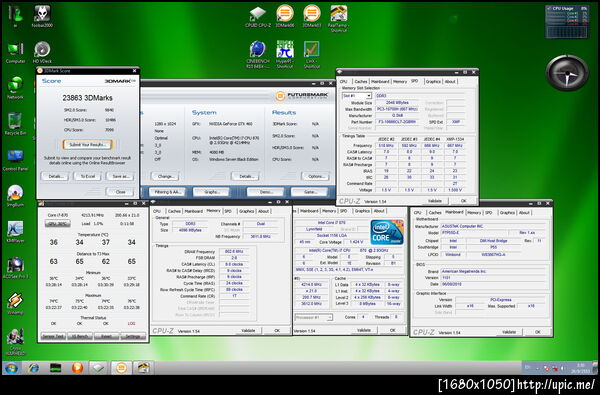
Task: Click the Submit Your Results button
Action: point(88,145)
